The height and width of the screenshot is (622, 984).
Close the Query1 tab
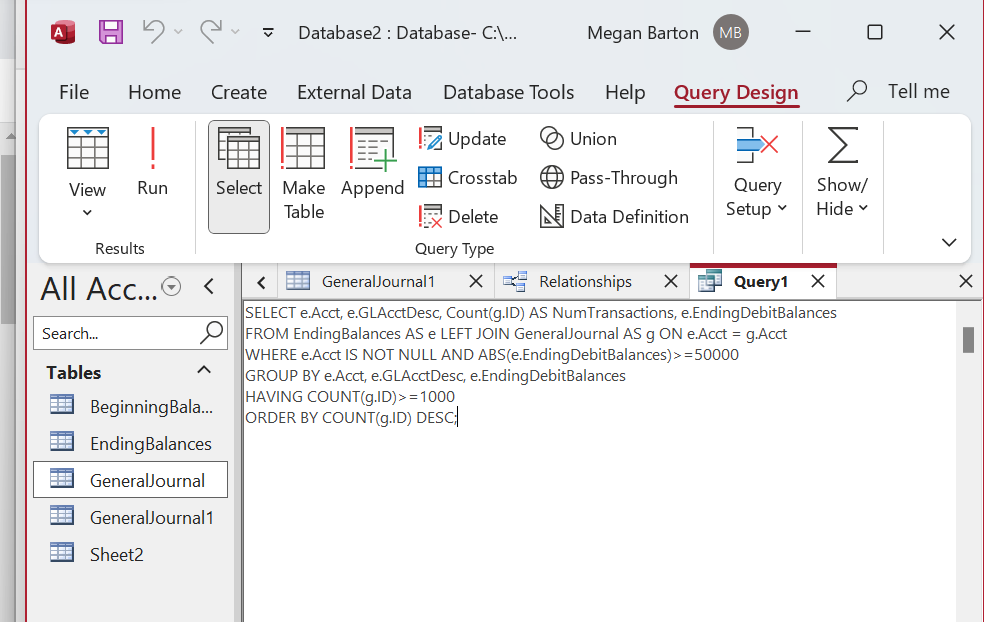(x=818, y=281)
